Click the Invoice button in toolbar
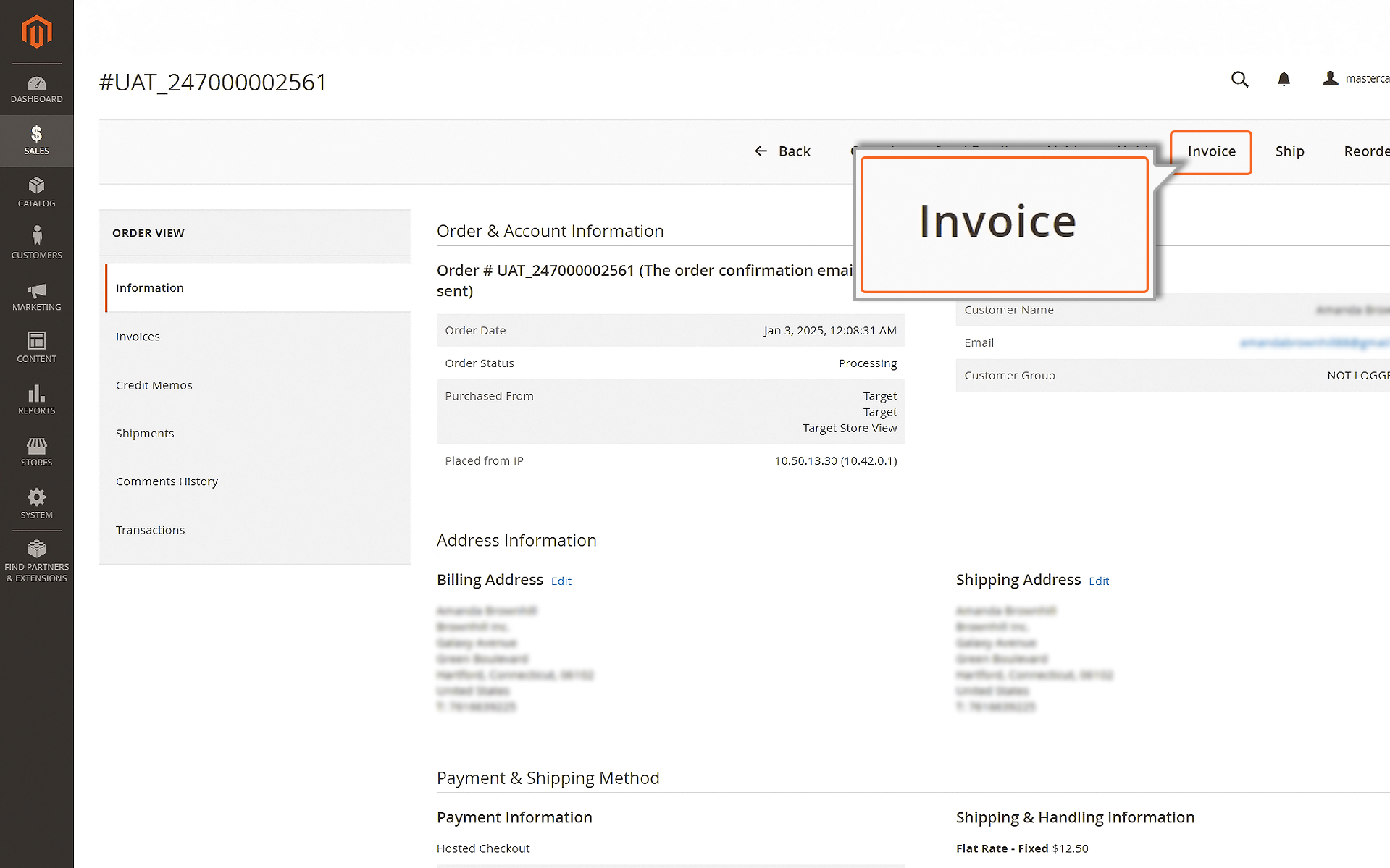Viewport: 1390px width, 868px height. click(1211, 152)
